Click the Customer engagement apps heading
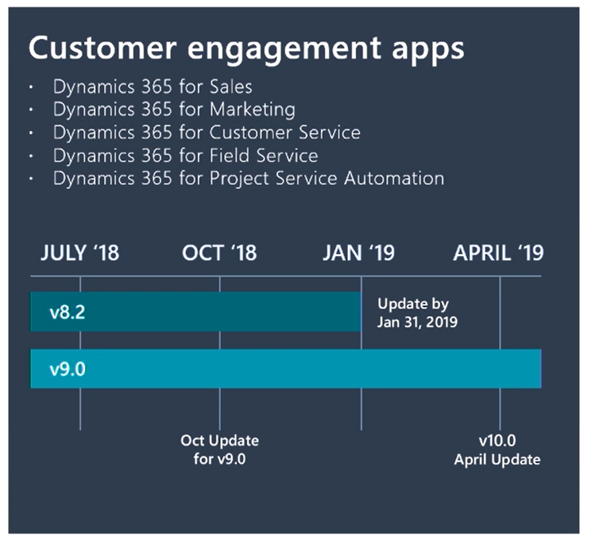 point(246,49)
